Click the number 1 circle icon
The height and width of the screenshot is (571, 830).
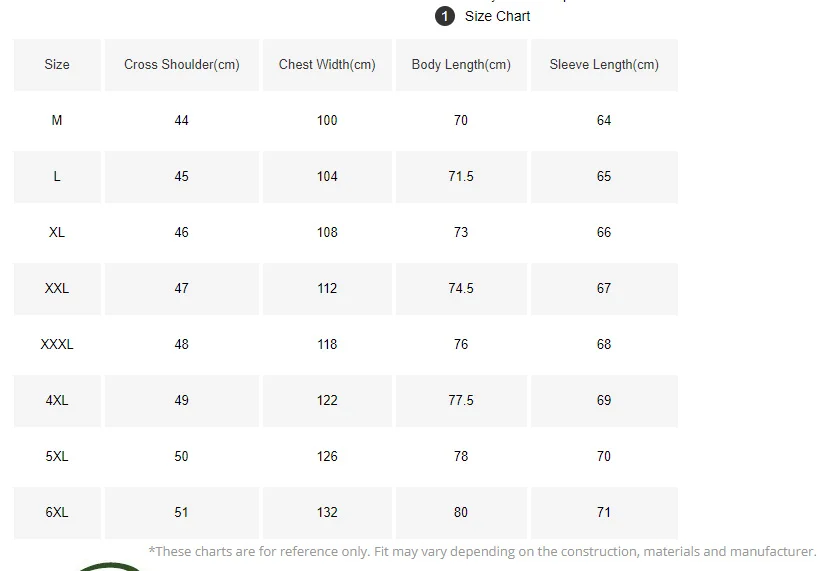[445, 16]
